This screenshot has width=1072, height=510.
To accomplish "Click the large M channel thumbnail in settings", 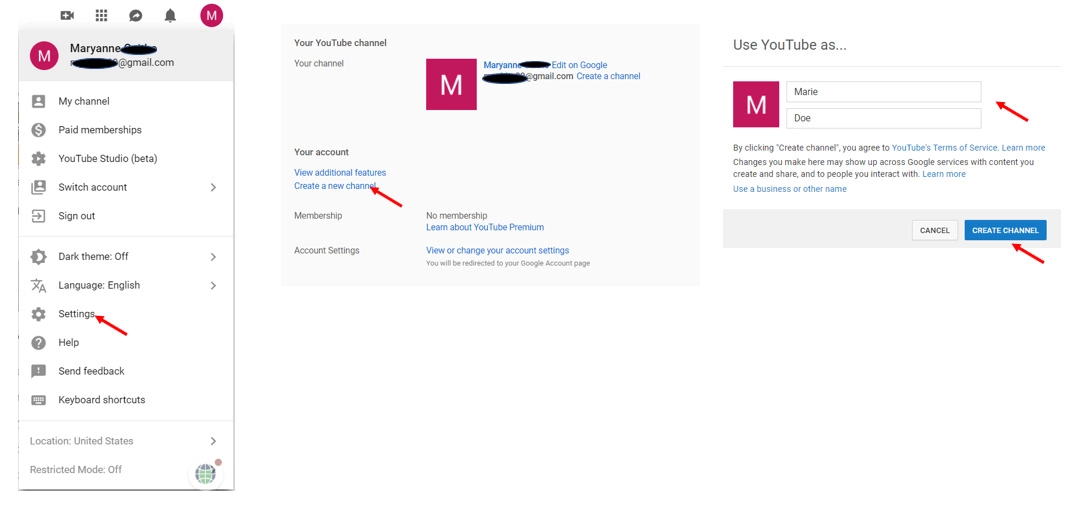I will pyautogui.click(x=451, y=84).
